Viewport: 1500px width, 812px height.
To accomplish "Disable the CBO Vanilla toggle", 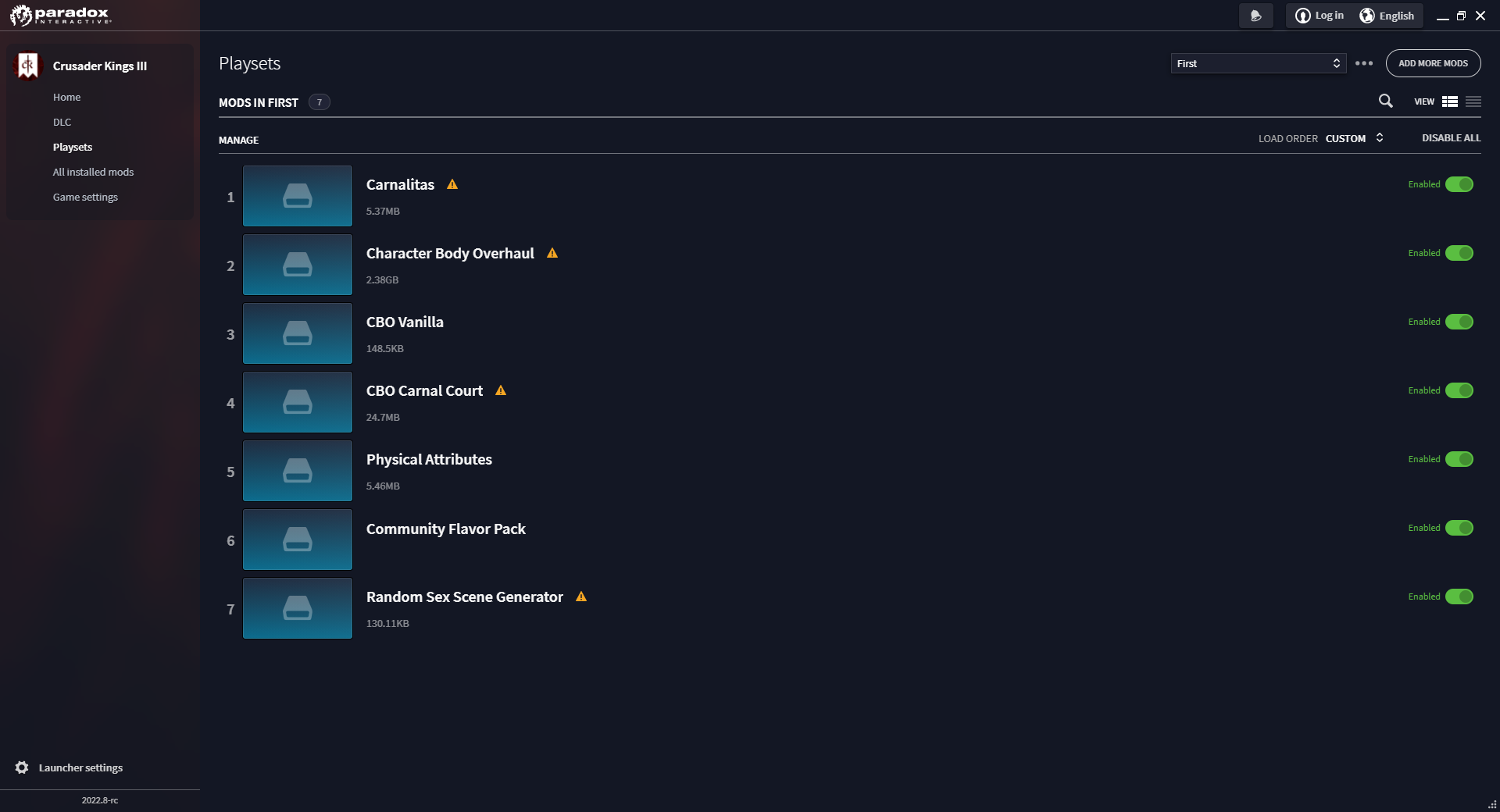I will pos(1459,322).
